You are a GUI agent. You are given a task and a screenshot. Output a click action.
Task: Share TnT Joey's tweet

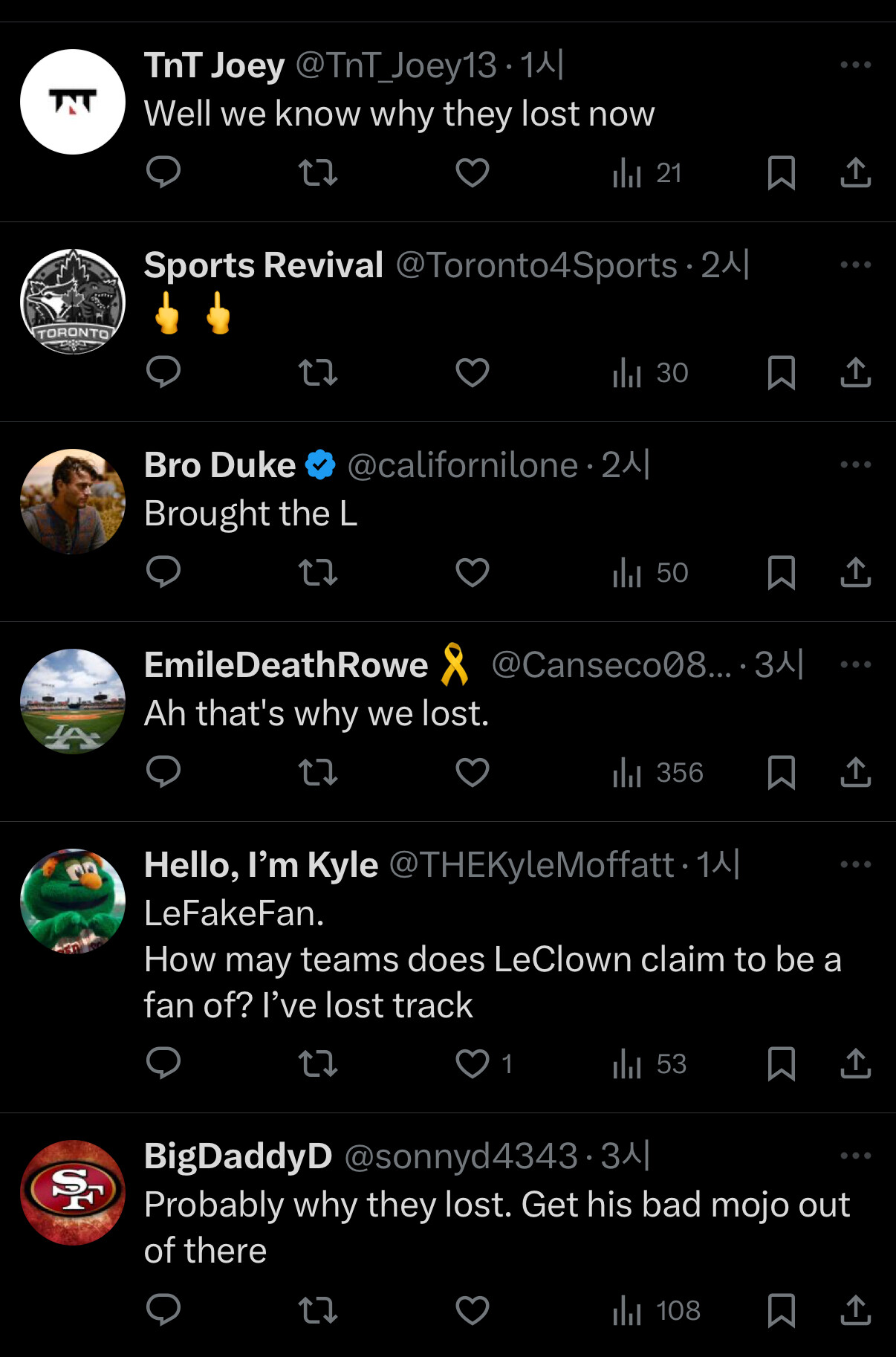(856, 172)
